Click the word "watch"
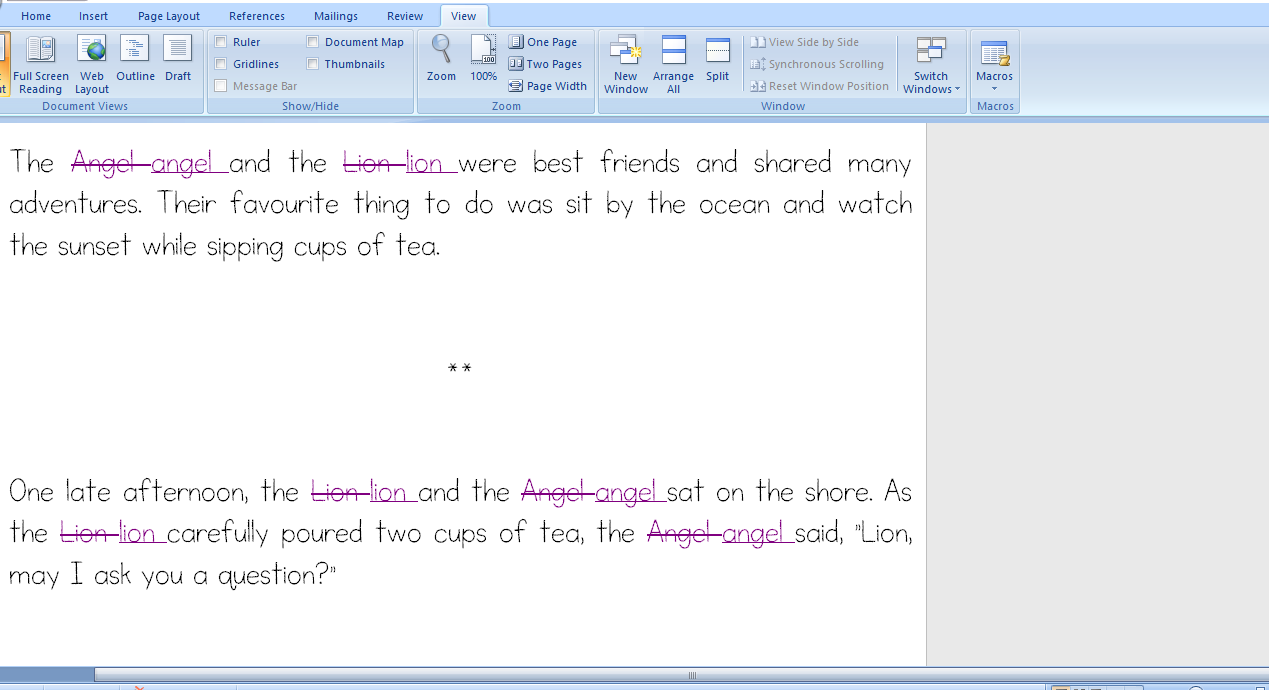1269x690 pixels. (875, 204)
